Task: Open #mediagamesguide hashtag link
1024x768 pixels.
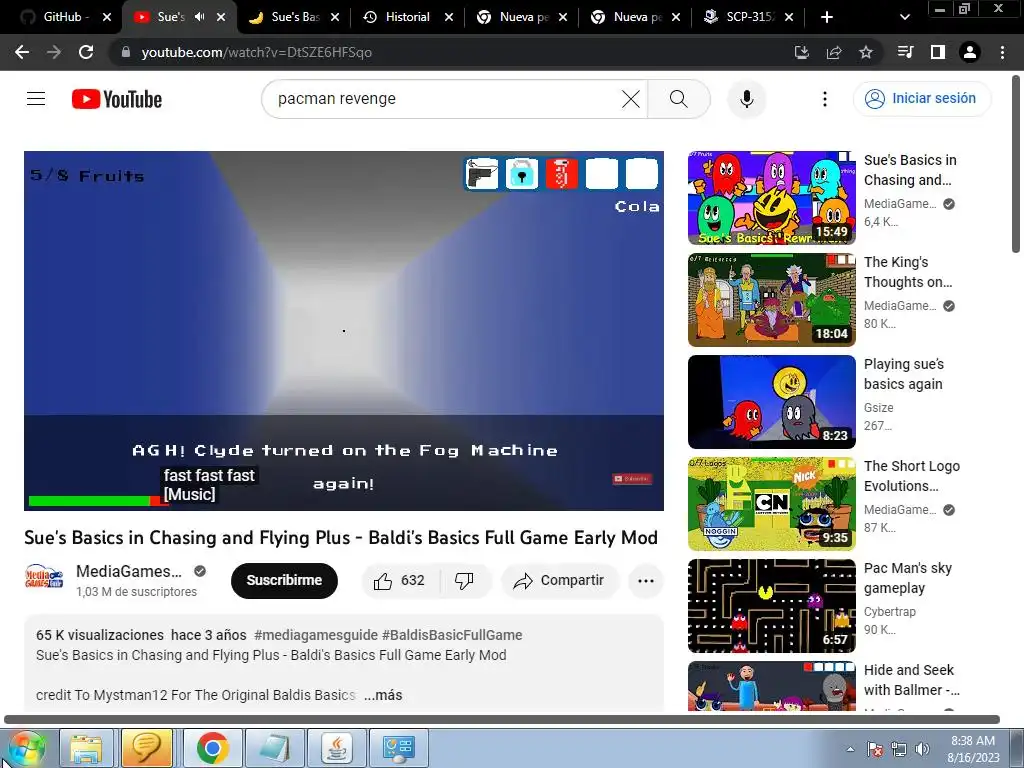Action: click(315, 635)
